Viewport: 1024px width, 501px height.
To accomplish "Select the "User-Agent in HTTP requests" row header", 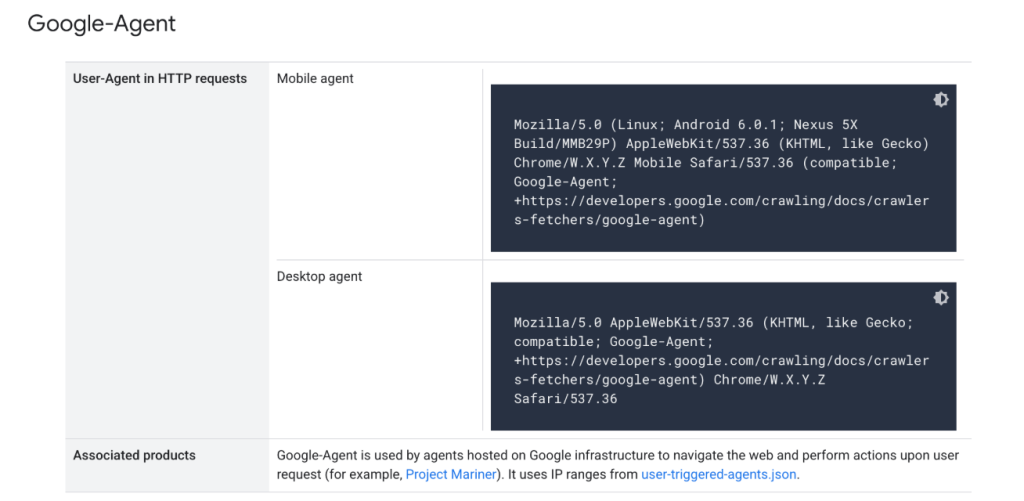I will click(x=160, y=79).
